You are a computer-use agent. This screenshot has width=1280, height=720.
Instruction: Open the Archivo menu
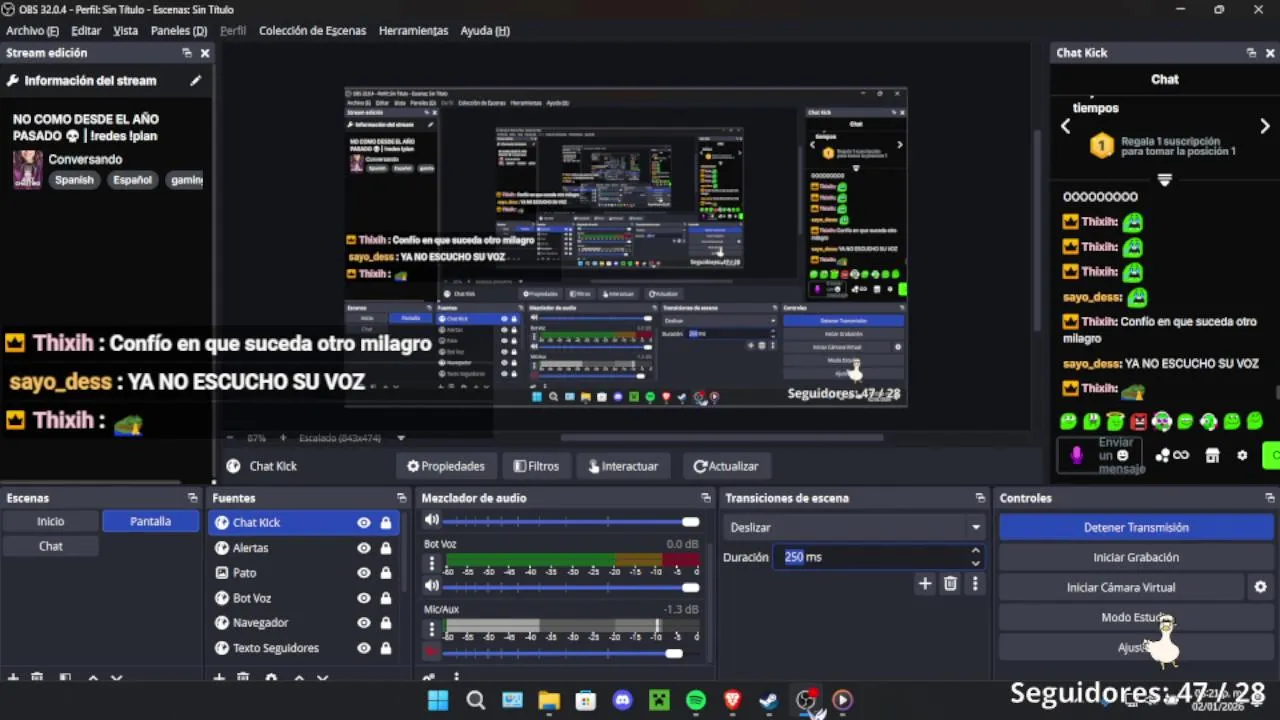tap(32, 31)
